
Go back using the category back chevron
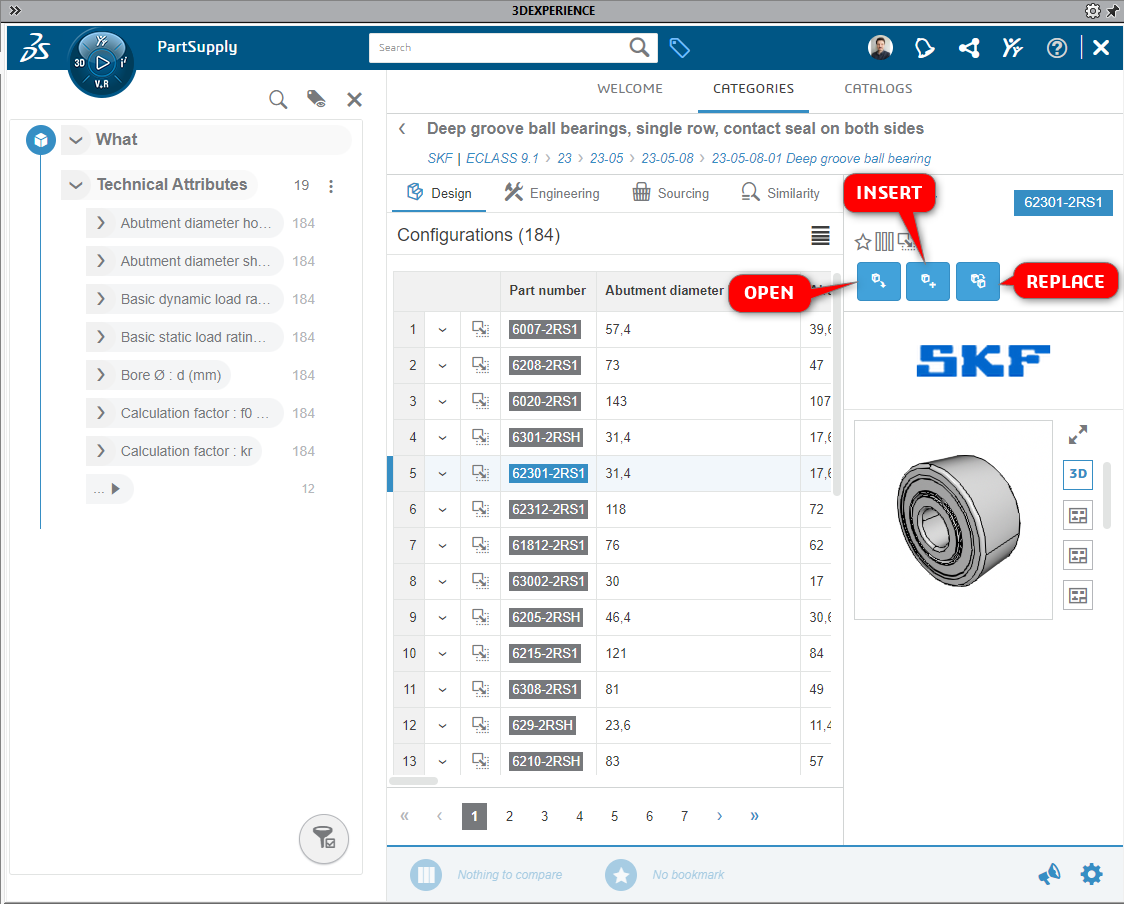click(402, 129)
